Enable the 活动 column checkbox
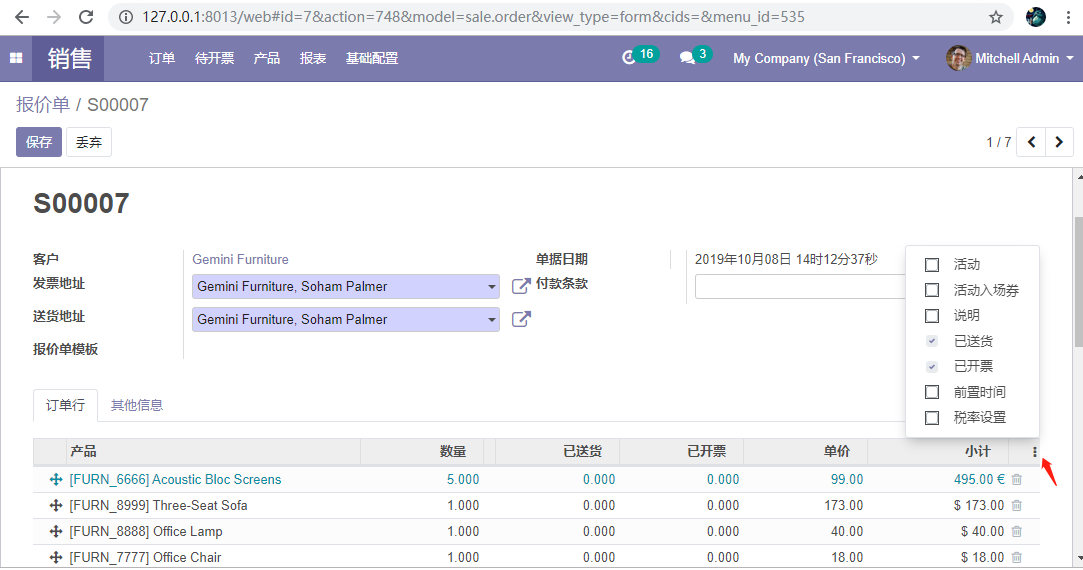The image size is (1083, 570). coord(932,265)
